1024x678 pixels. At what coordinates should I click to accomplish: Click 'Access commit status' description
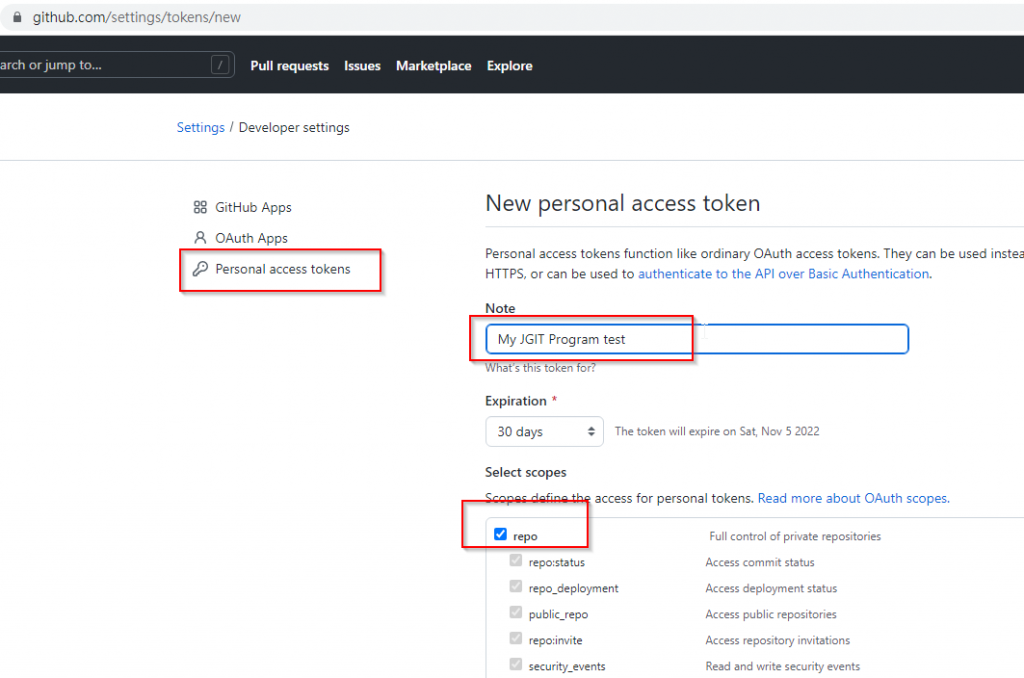pyautogui.click(x=760, y=562)
